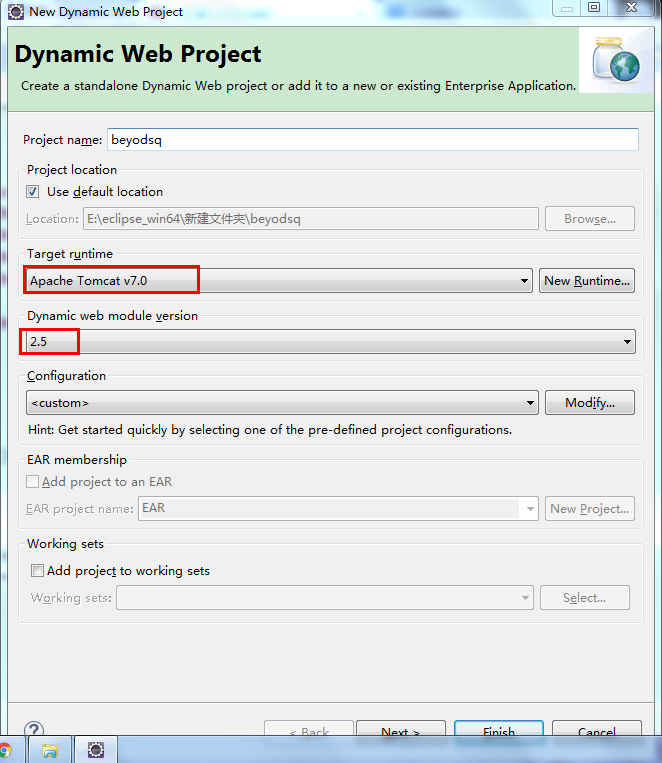
Task: Click the Modify... button
Action: [x=589, y=402]
